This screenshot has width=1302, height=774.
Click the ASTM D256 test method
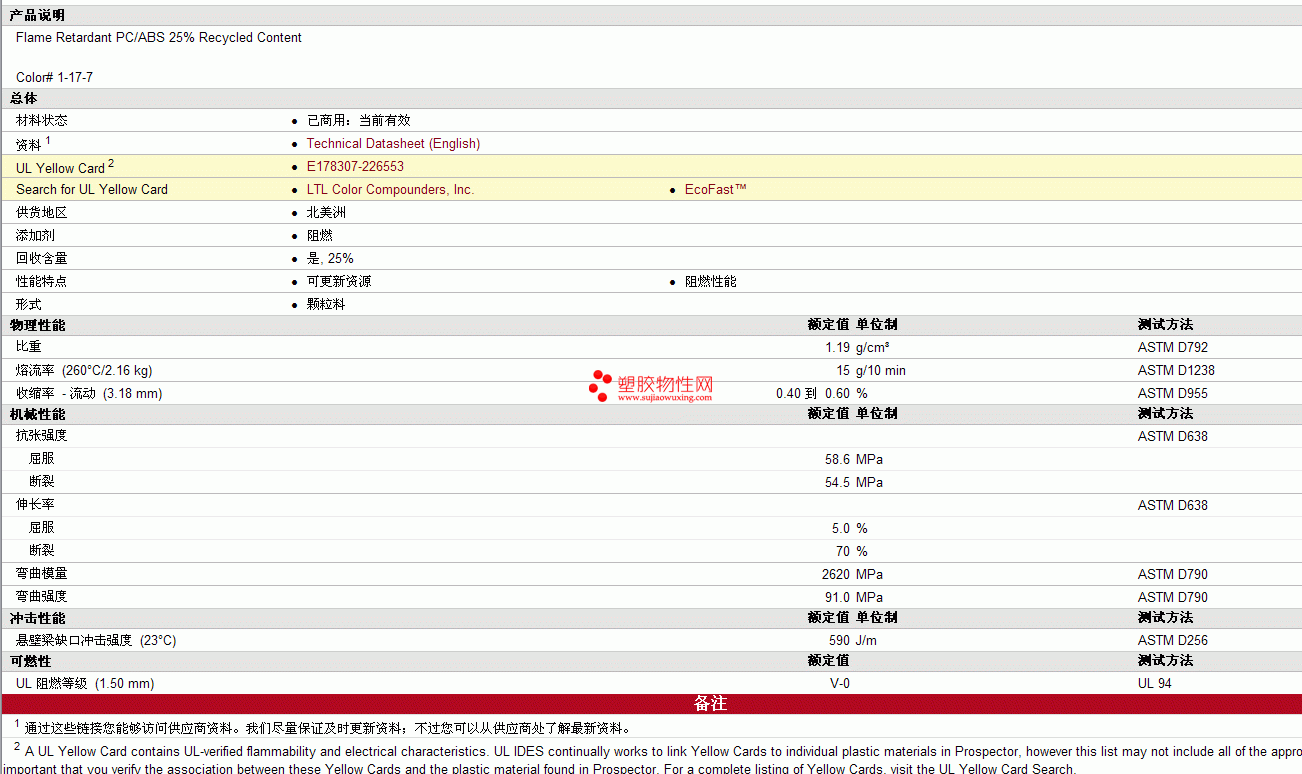click(1173, 641)
